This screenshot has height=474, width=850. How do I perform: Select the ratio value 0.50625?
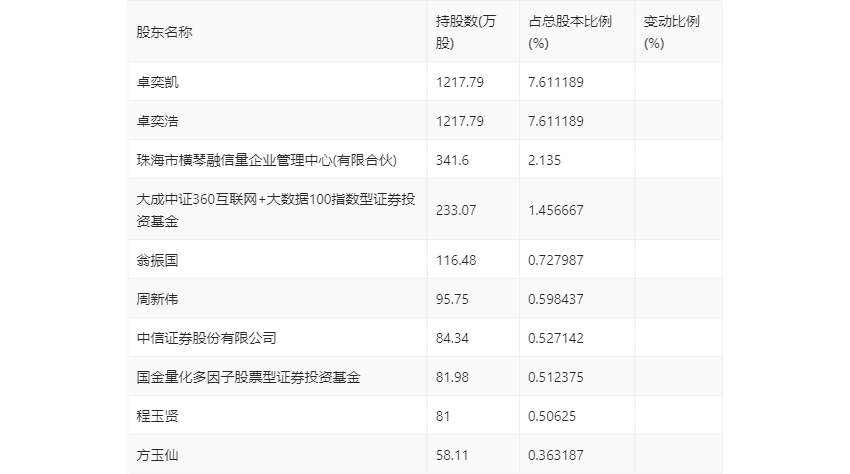pyautogui.click(x=552, y=416)
